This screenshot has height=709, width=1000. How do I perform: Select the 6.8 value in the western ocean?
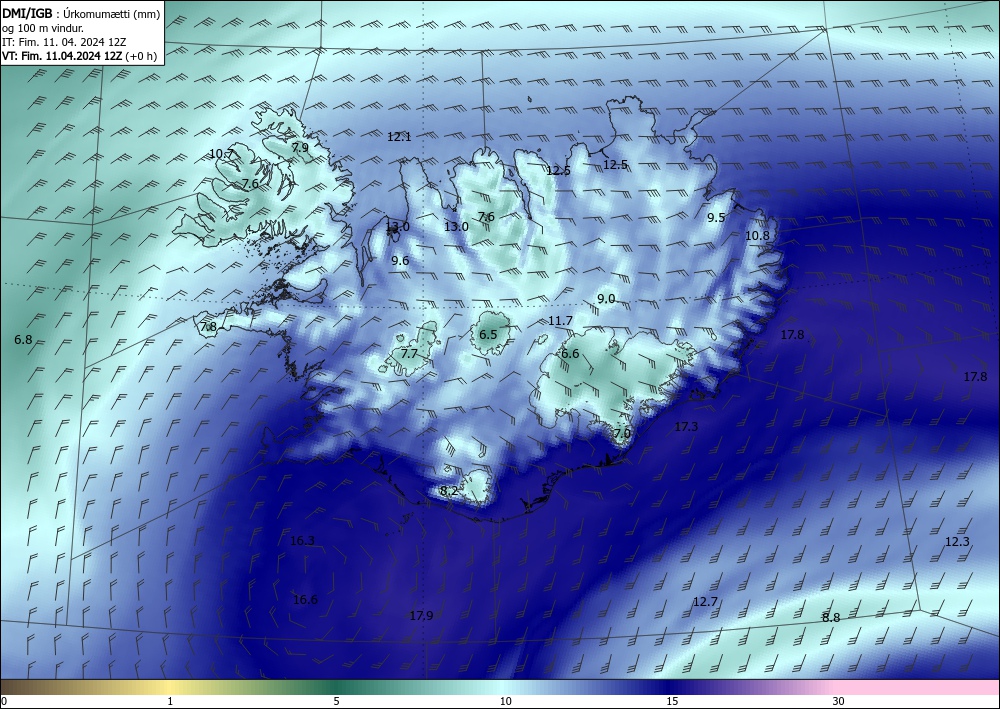tap(24, 340)
